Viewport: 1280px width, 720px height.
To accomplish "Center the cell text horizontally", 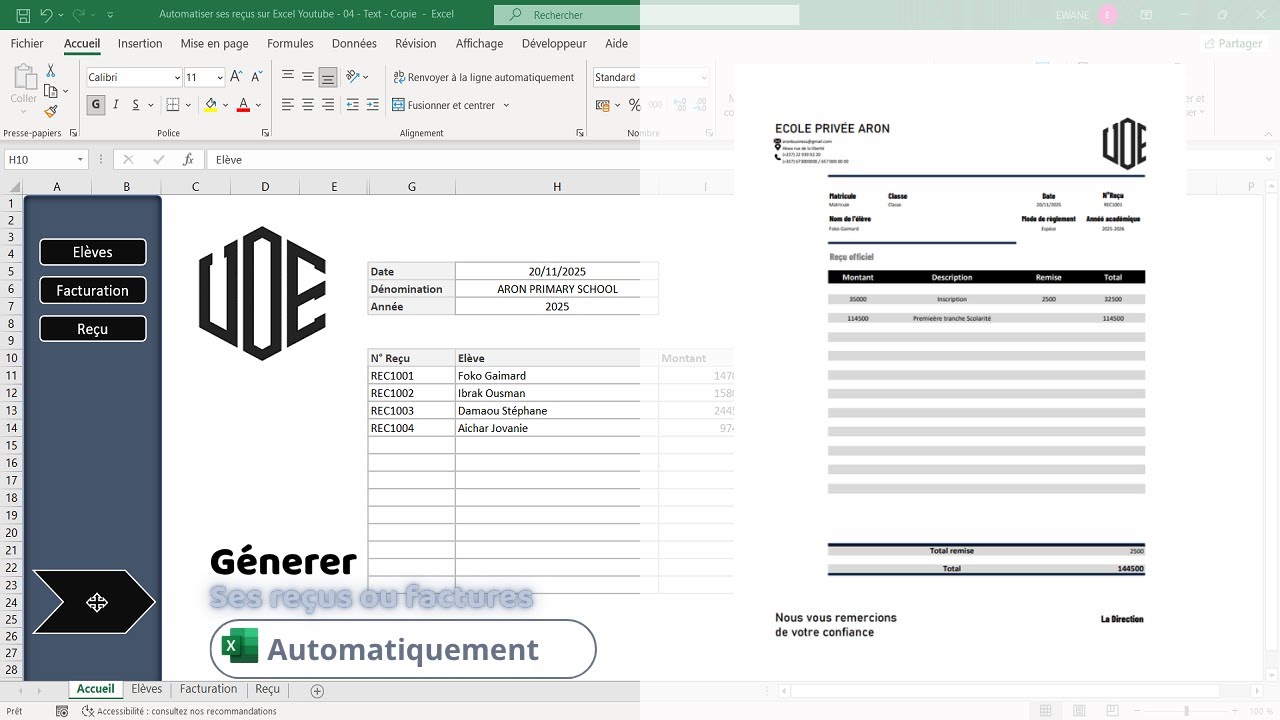I will click(308, 105).
